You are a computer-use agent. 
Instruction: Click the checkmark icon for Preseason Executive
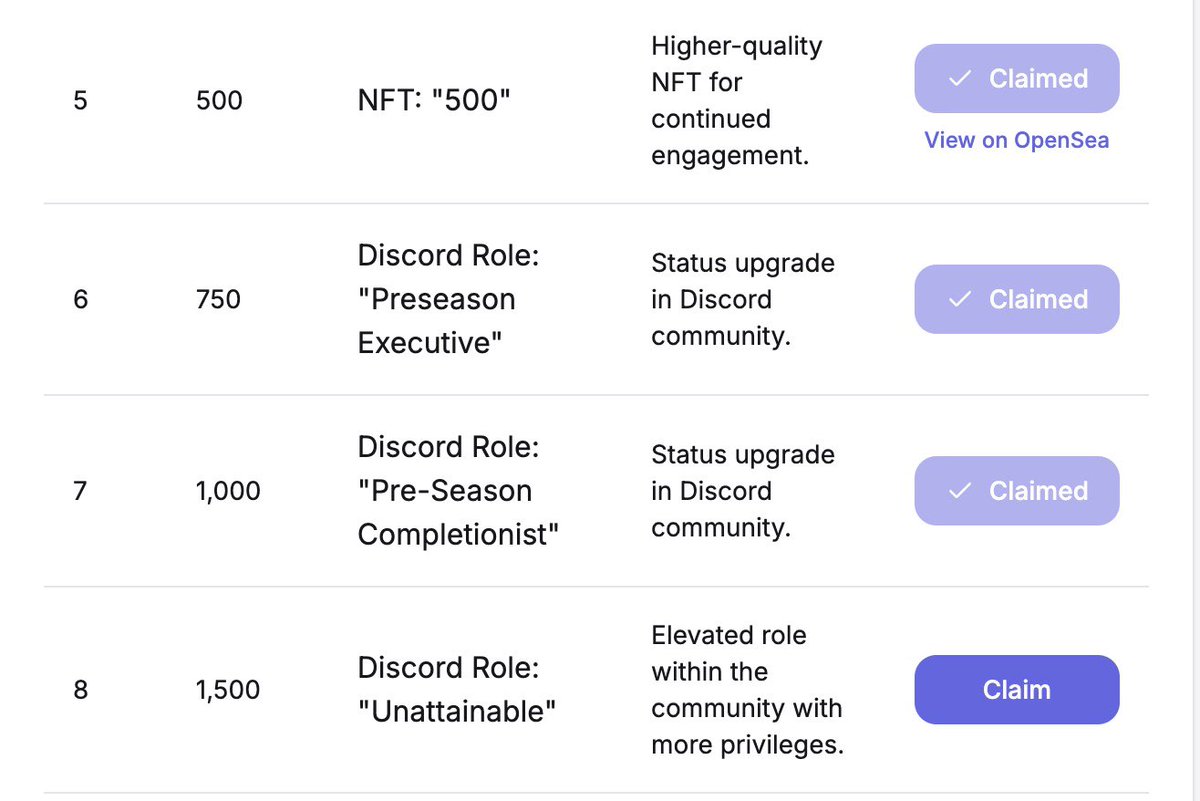tap(960, 299)
